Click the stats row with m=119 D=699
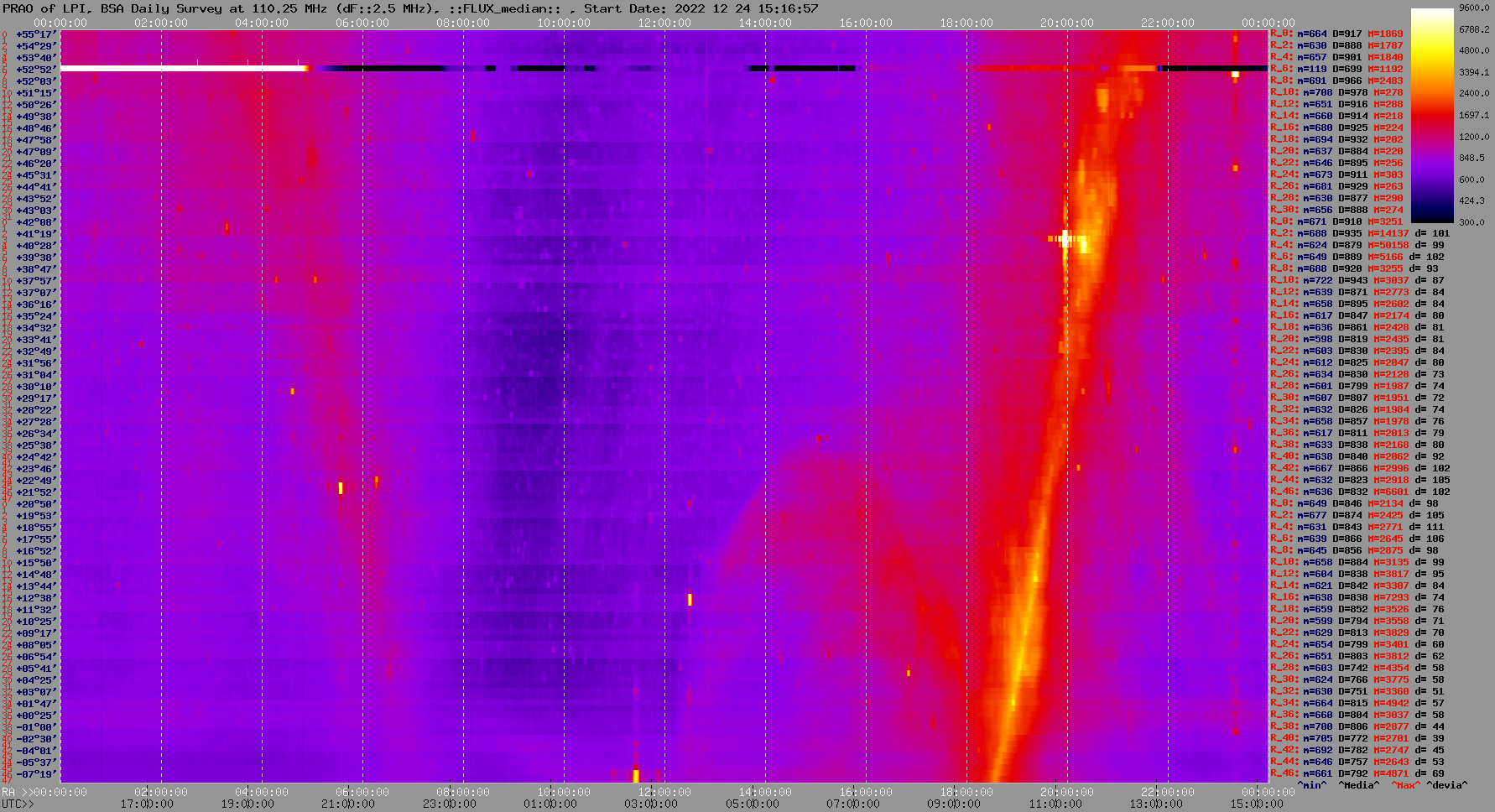 pos(1337,69)
